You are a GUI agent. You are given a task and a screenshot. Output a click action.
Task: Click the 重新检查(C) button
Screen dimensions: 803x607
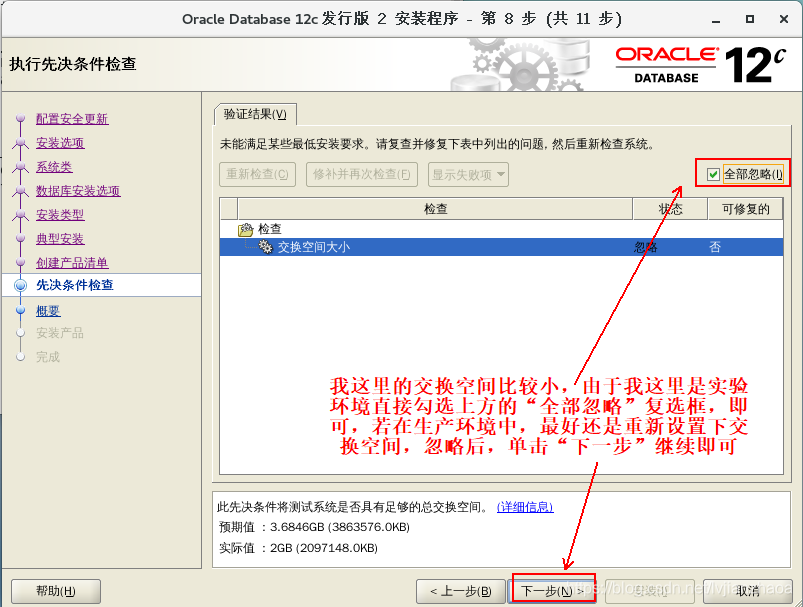tap(258, 175)
